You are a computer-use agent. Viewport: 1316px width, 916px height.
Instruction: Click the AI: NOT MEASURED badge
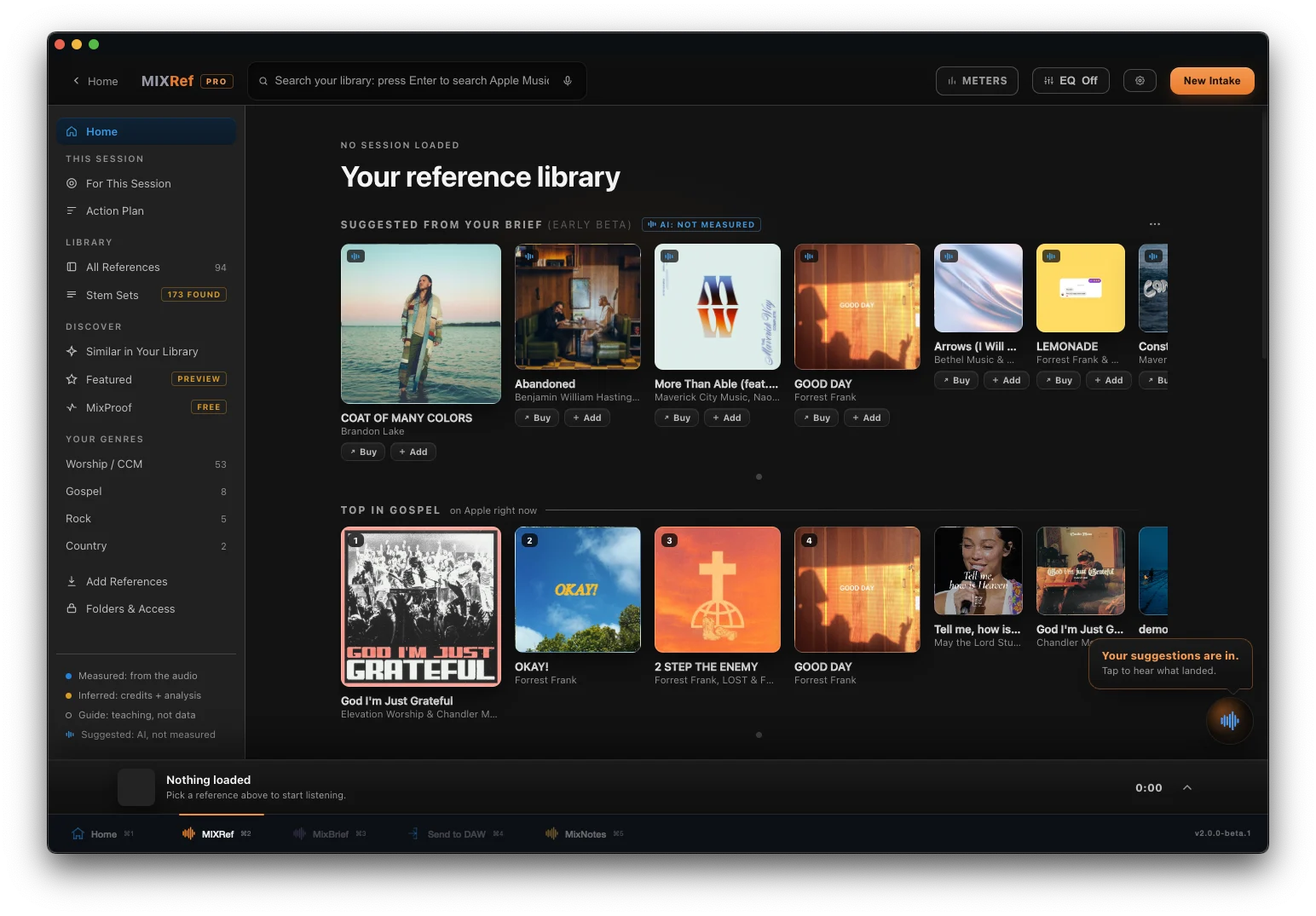701,224
